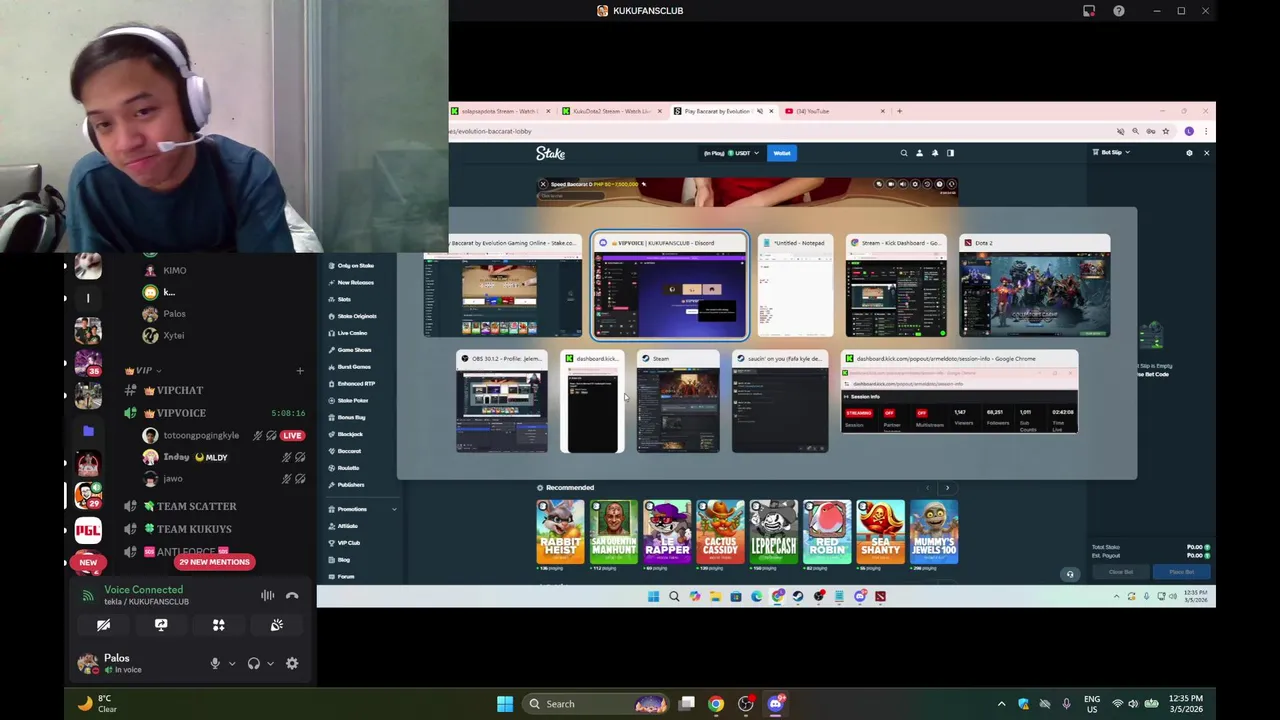The height and width of the screenshot is (720, 1280).
Task: Select user Xytei in the voice list
Action: pos(172,335)
